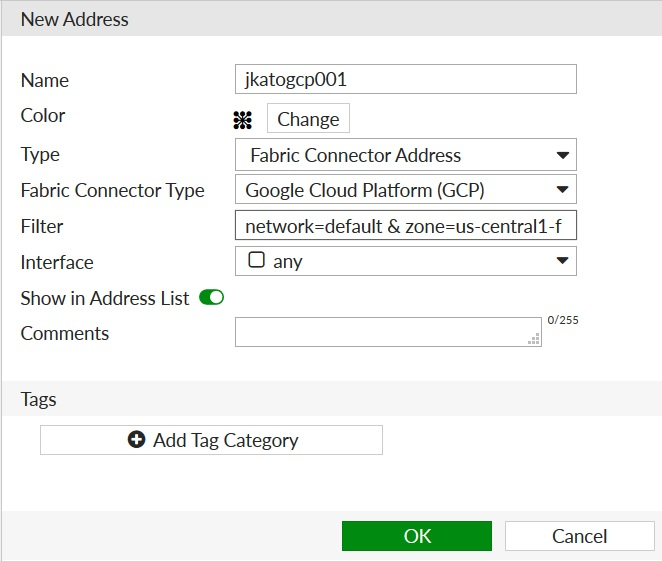Disable the Show in Address List toggle

point(212,298)
